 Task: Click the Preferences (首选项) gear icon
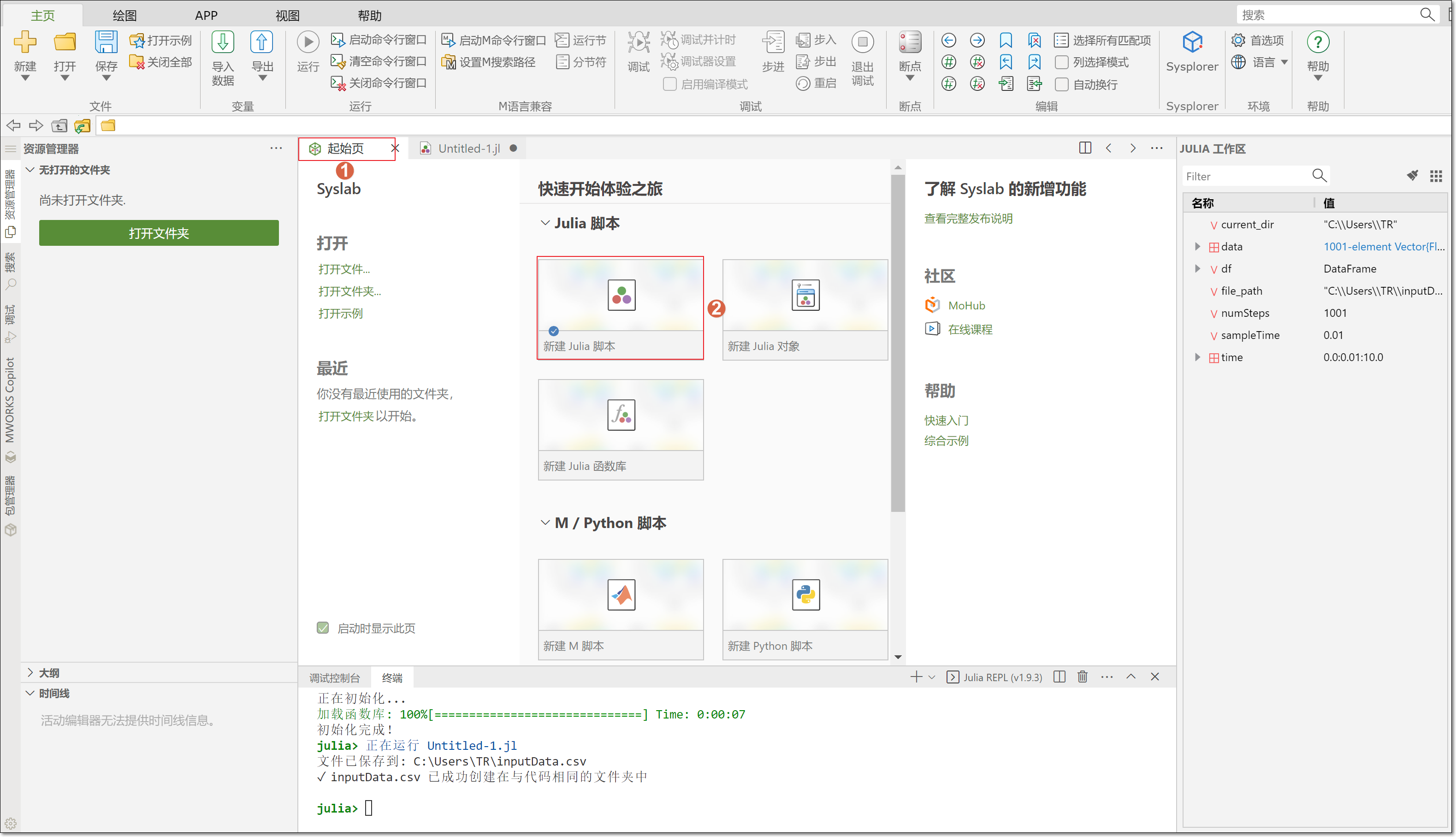tap(1238, 40)
